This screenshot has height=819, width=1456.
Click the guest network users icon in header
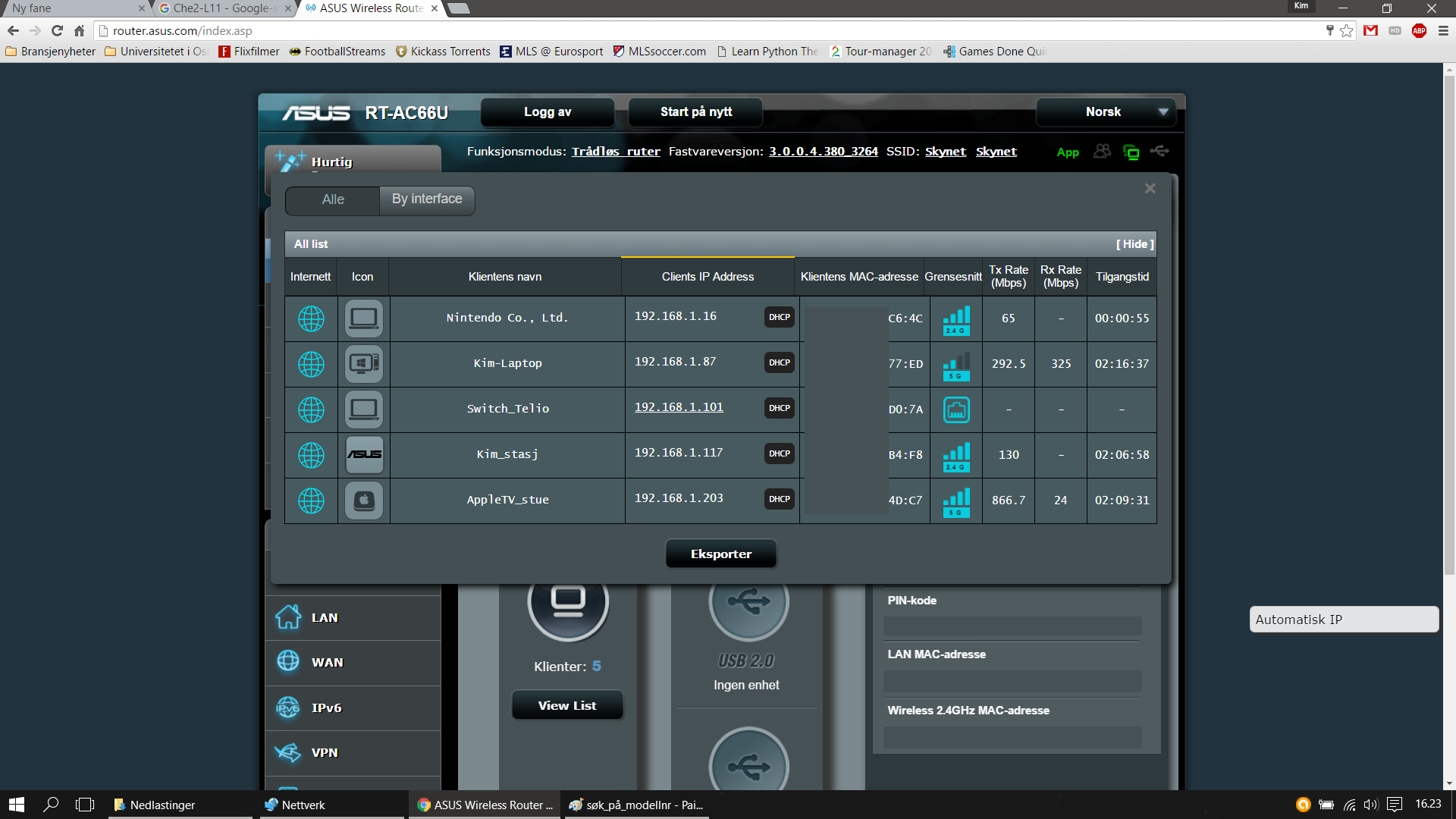[x=1102, y=152]
